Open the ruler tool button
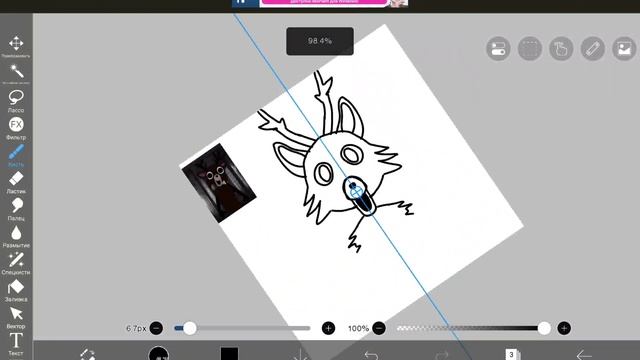640x360 pixels. coord(593,49)
